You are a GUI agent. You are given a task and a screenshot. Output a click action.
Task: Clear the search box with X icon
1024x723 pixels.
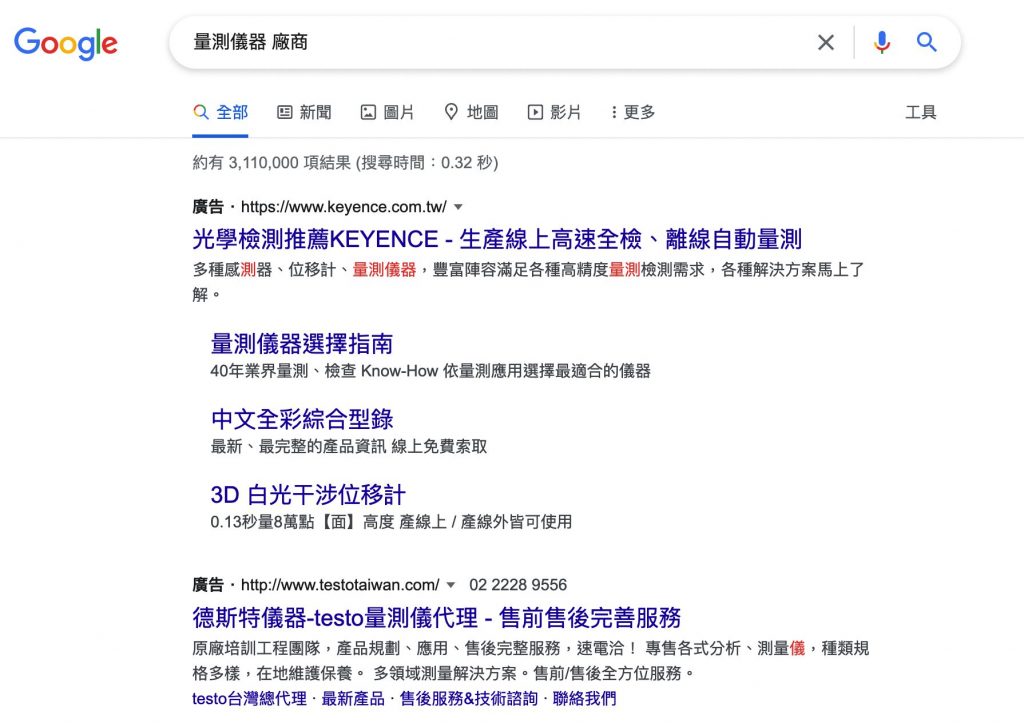tap(825, 42)
